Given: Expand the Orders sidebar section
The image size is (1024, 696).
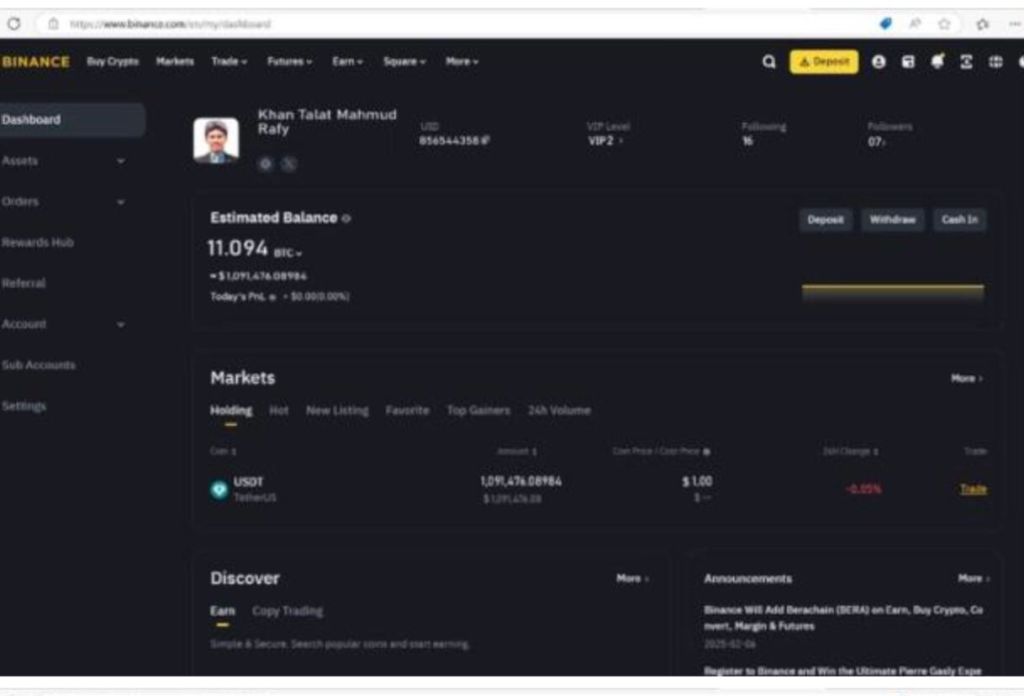Looking at the screenshot, I should [x=121, y=202].
